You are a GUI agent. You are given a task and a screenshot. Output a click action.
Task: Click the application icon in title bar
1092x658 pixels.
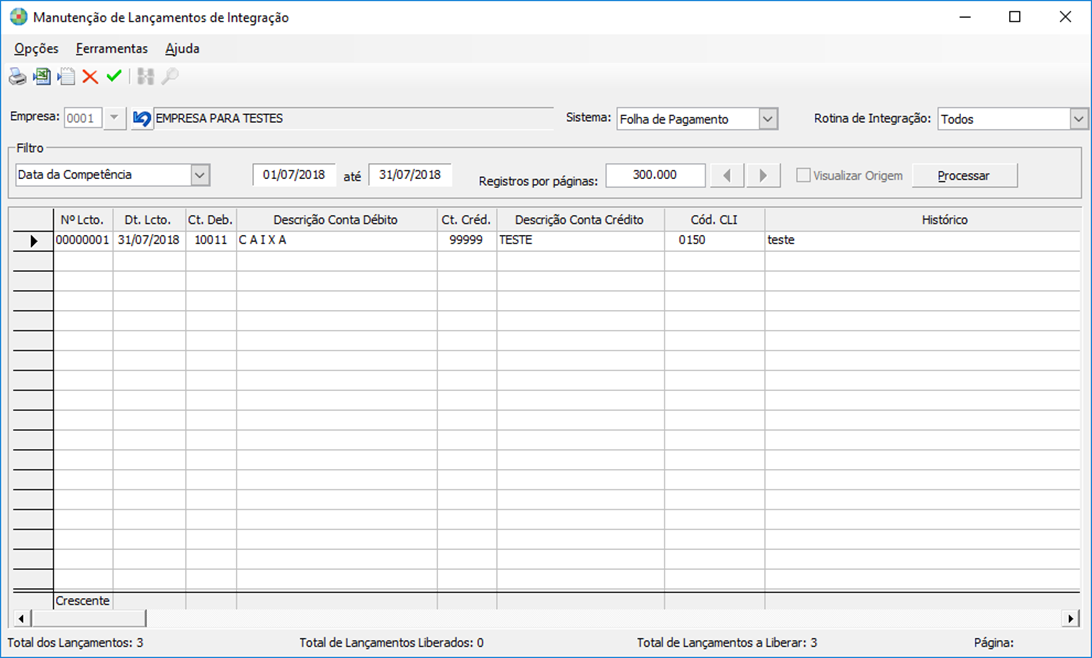19,17
